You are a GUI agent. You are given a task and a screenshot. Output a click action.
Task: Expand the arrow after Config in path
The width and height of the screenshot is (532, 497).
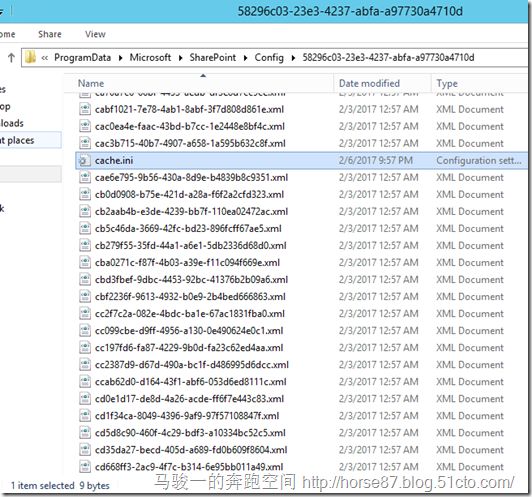pyautogui.click(x=293, y=58)
